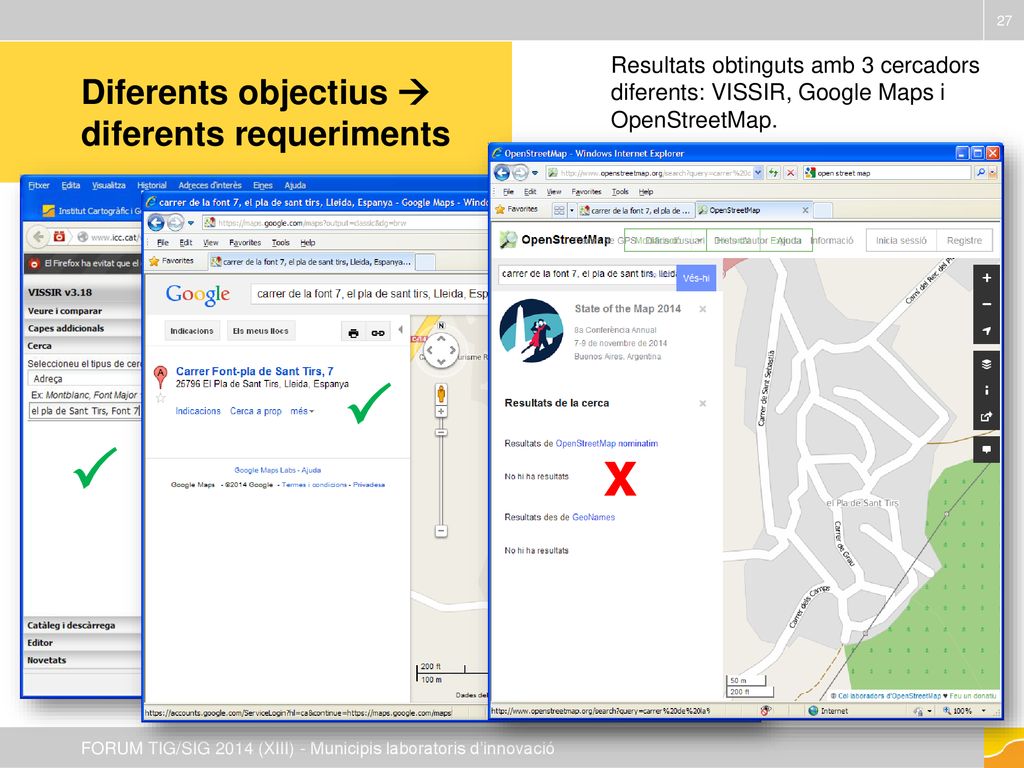This screenshot has height=768, width=1024.
Task: Click the search magnifier in the OpenStreetMap browser
Action: tap(980, 172)
